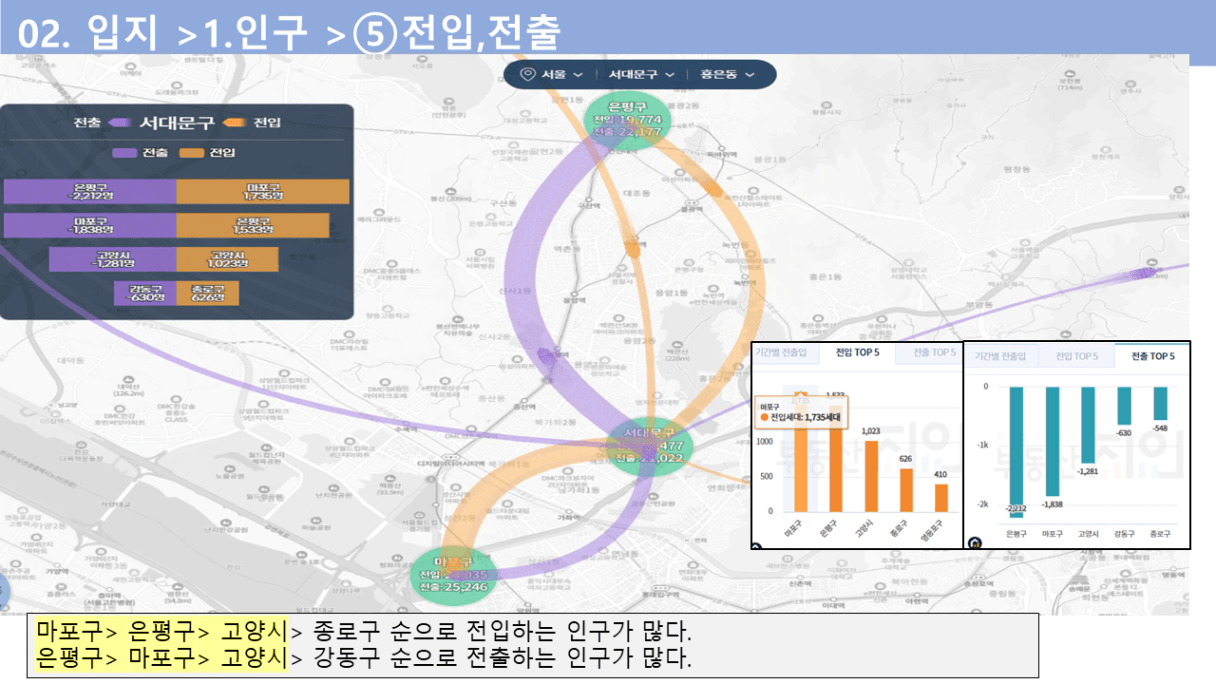Viewport: 1216px width, 684px height.
Task: Click the teal 고양시 -1,281 bar
Action: pos(1088,424)
